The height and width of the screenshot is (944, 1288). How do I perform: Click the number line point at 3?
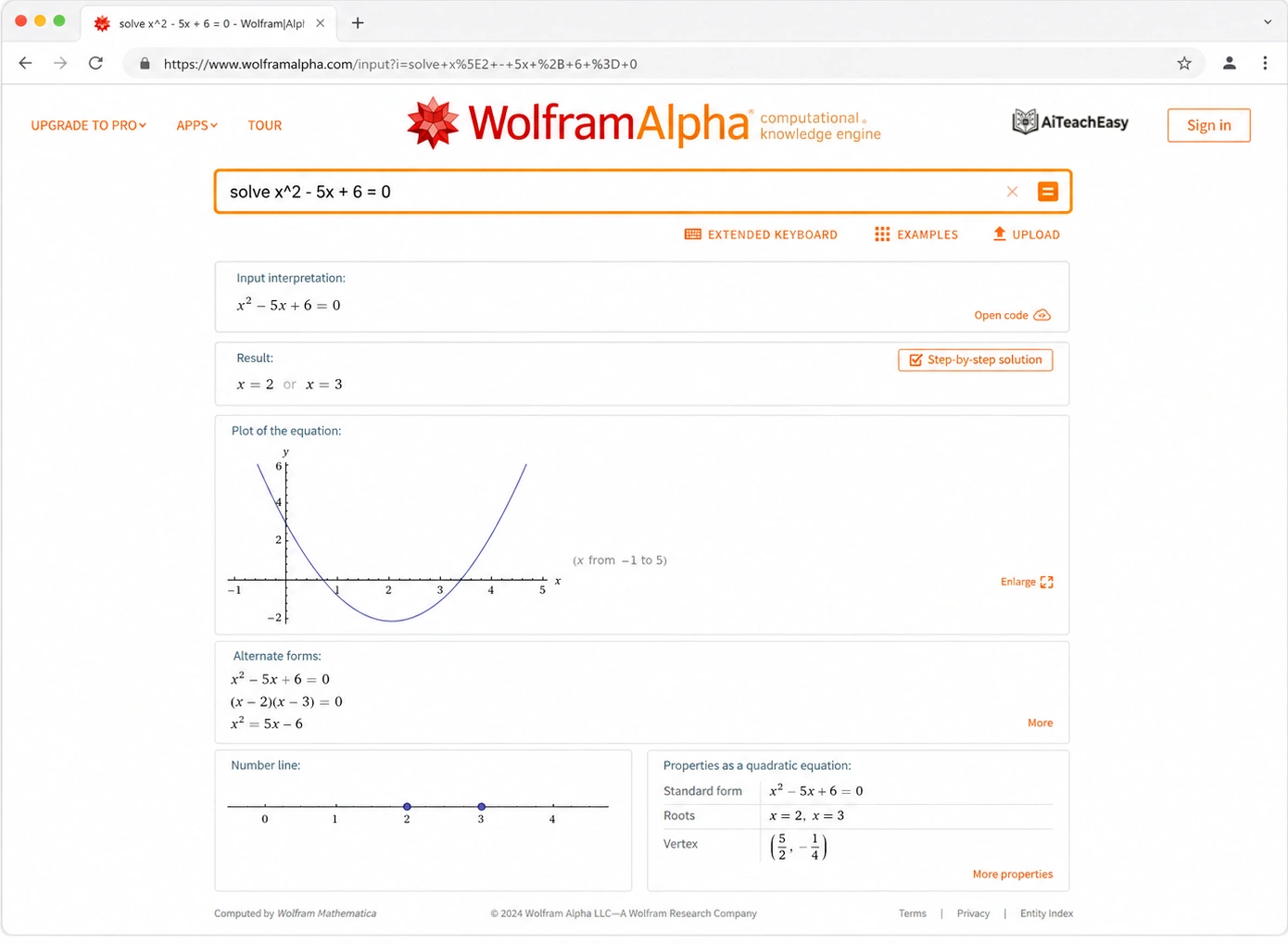click(x=481, y=807)
